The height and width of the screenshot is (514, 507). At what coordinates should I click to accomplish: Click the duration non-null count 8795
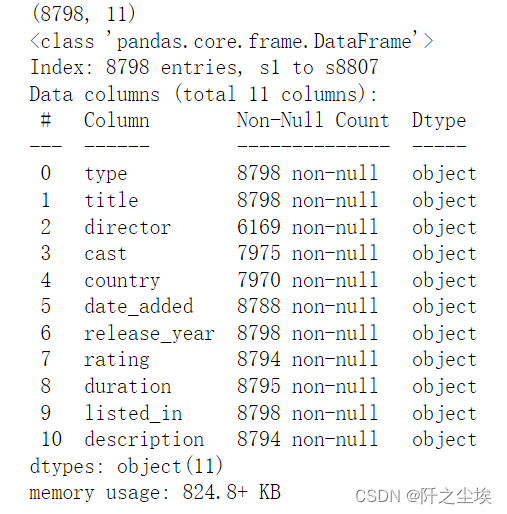click(307, 386)
